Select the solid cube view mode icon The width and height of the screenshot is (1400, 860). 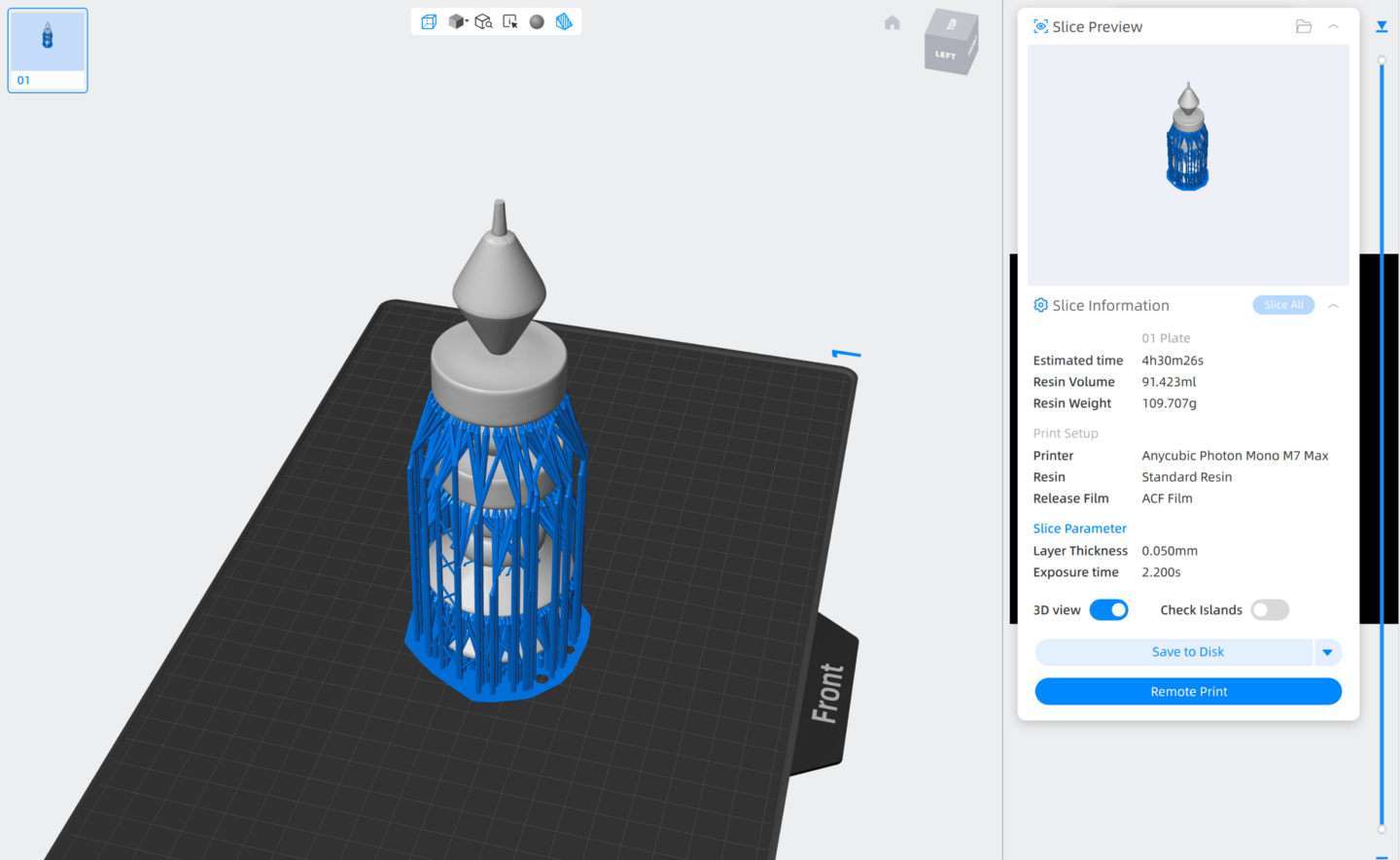(456, 21)
